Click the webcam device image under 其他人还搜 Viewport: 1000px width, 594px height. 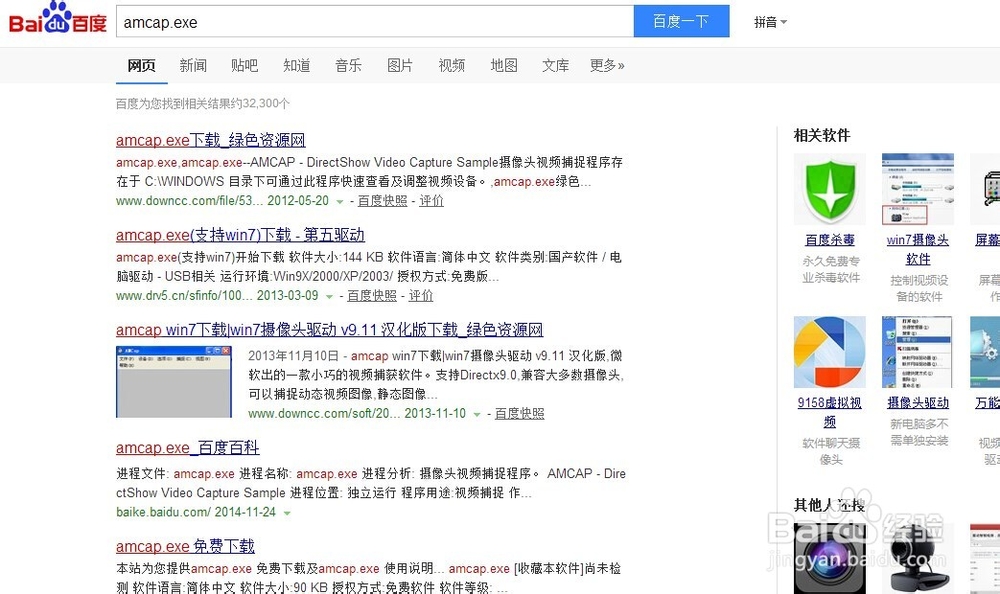(917, 559)
